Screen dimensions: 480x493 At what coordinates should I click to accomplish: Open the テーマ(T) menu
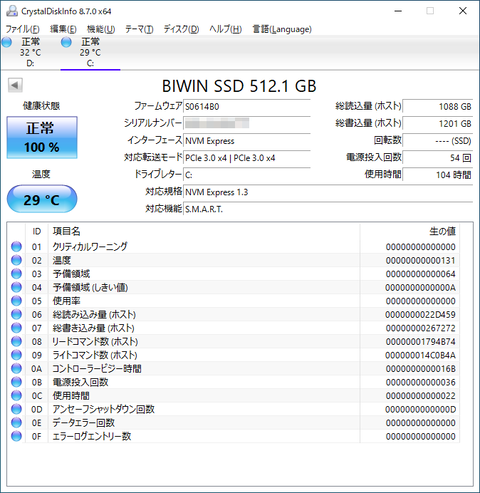[x=139, y=29]
